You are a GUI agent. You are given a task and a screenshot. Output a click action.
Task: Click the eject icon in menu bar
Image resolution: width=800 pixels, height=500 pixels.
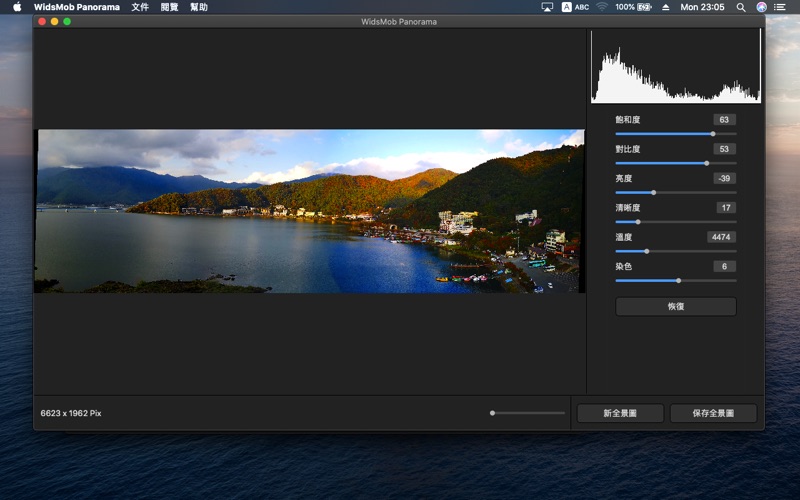(667, 7)
